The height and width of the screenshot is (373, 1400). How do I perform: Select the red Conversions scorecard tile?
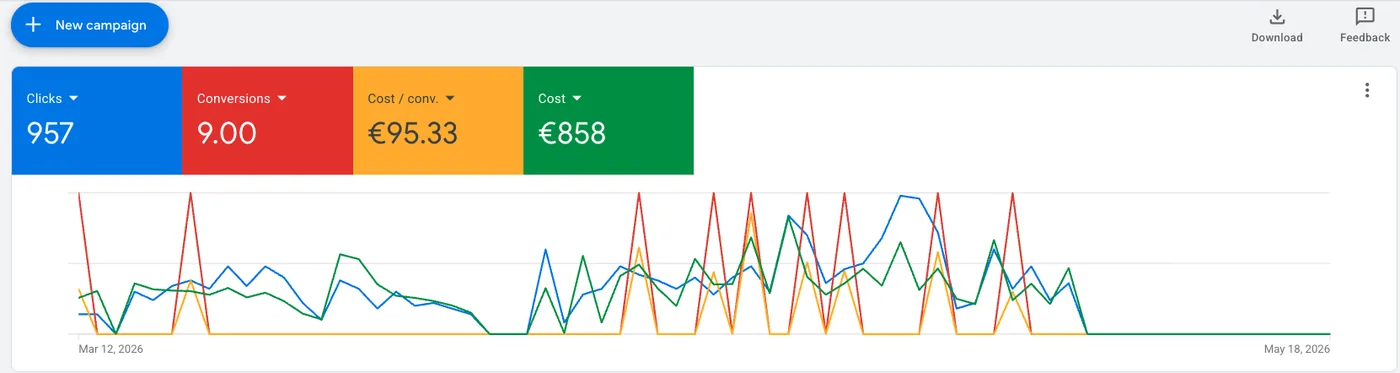point(267,120)
